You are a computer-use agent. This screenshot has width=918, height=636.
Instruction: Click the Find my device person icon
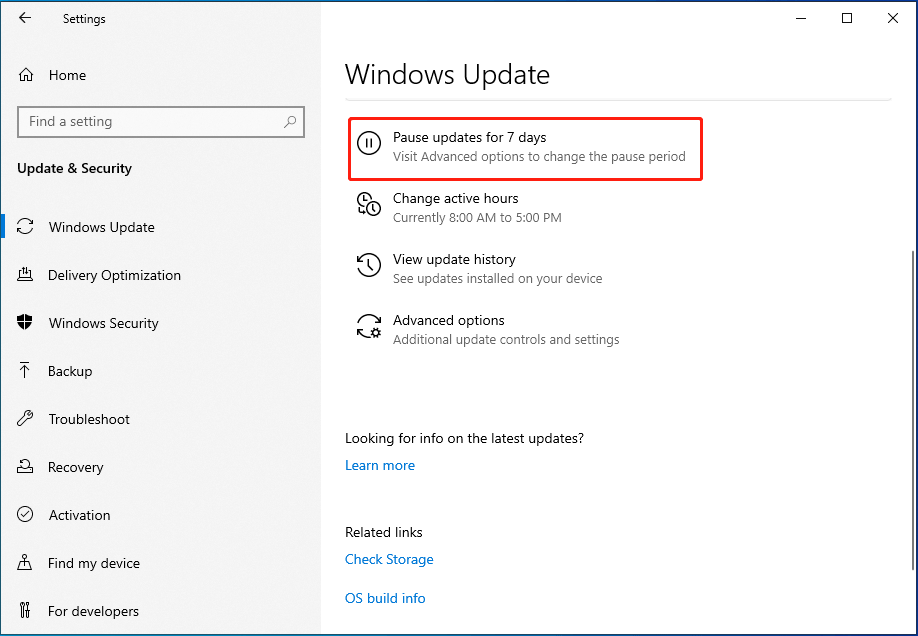(x=25, y=562)
